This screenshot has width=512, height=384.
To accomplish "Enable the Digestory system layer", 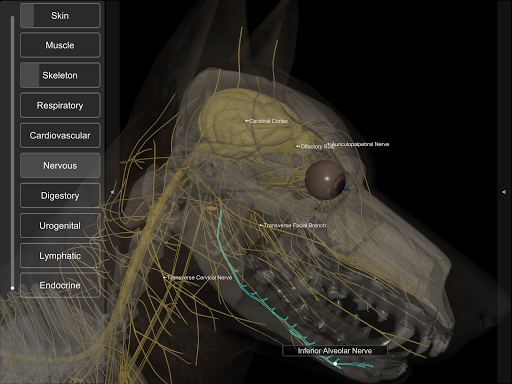I will 60,195.
